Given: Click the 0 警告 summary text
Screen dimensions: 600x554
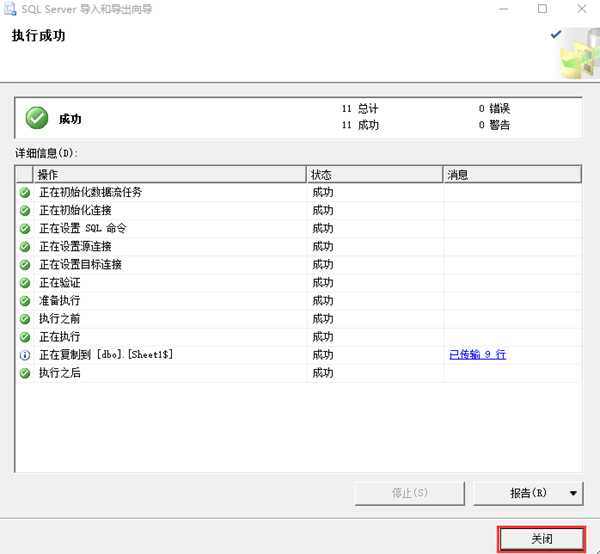Looking at the screenshot, I should [494, 125].
